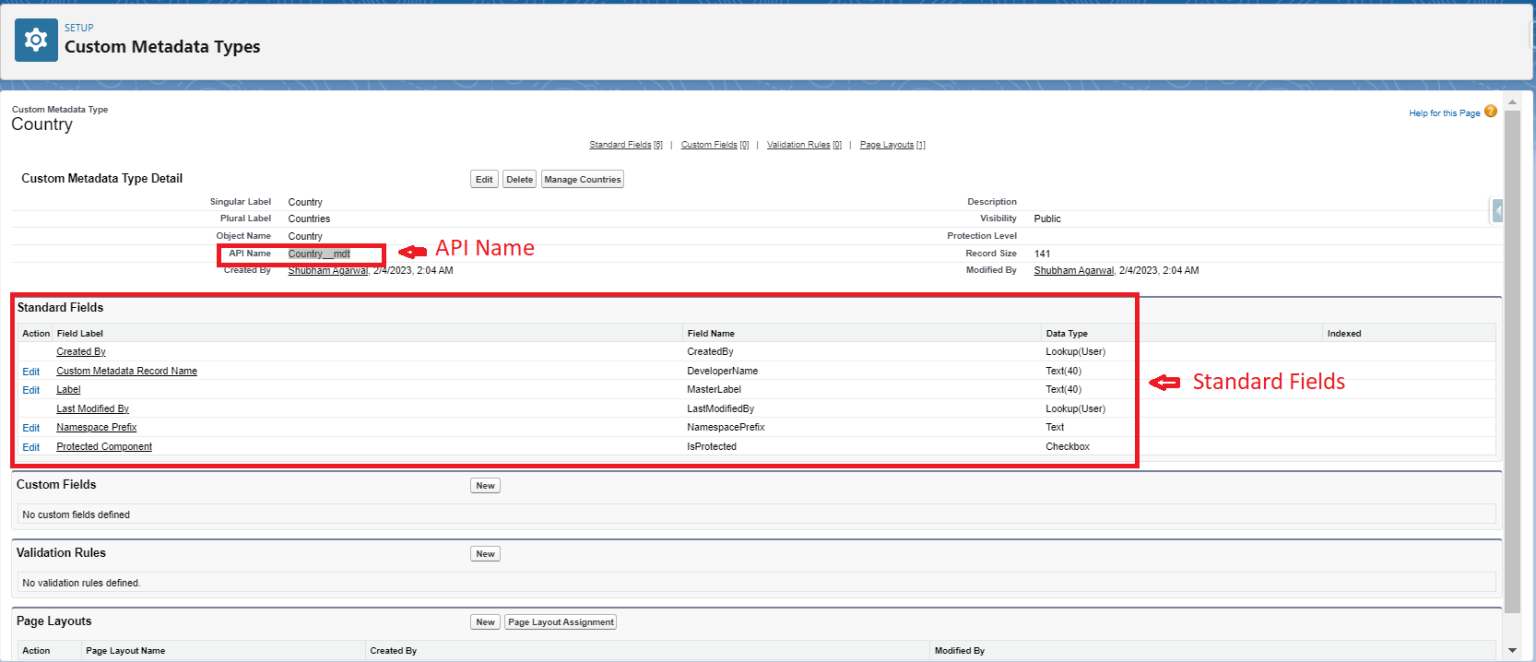Open Help for this Page question mark icon
The image size is (1536, 662).
click(1489, 112)
